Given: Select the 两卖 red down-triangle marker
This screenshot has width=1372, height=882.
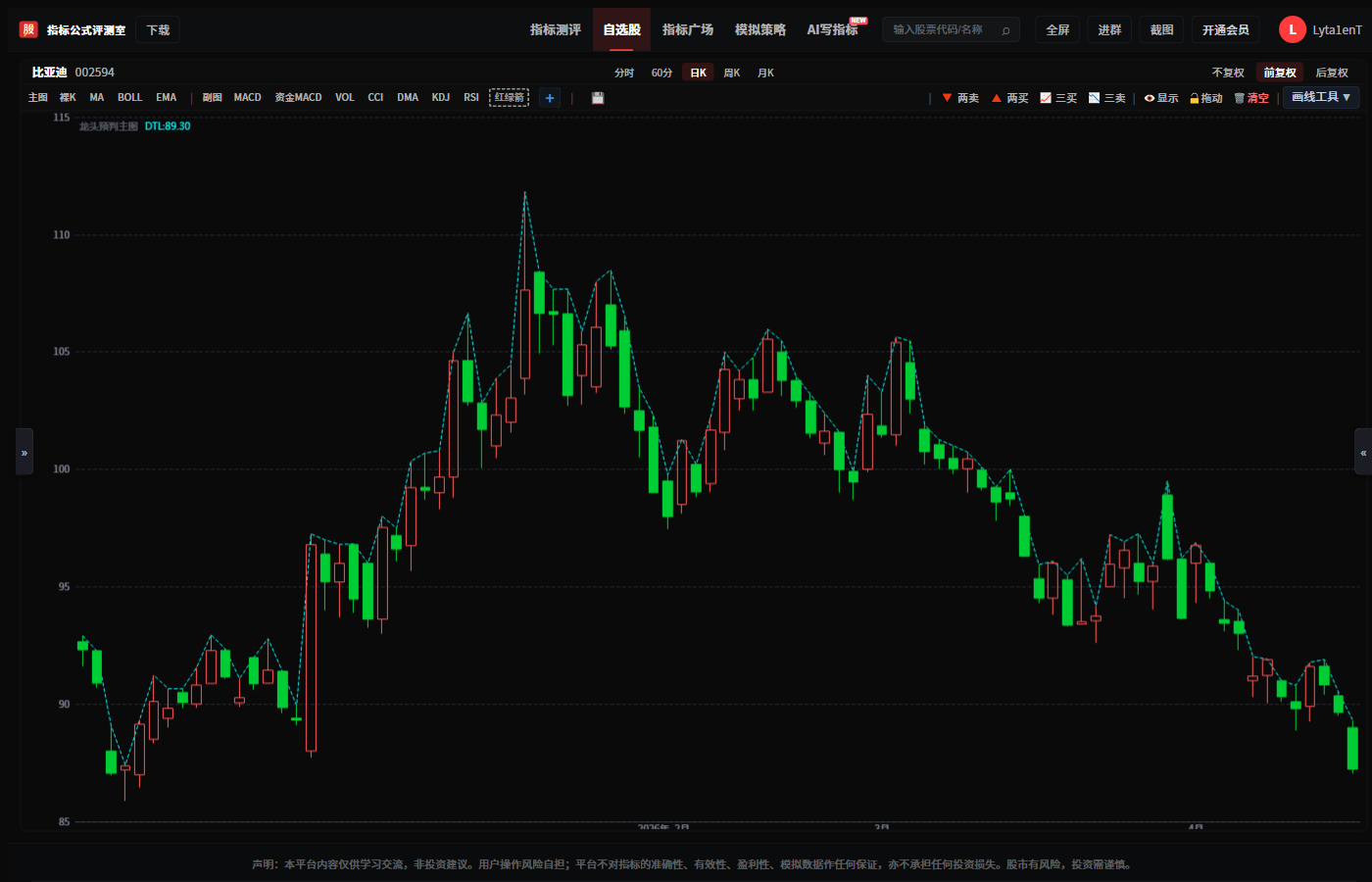Looking at the screenshot, I should [x=960, y=98].
